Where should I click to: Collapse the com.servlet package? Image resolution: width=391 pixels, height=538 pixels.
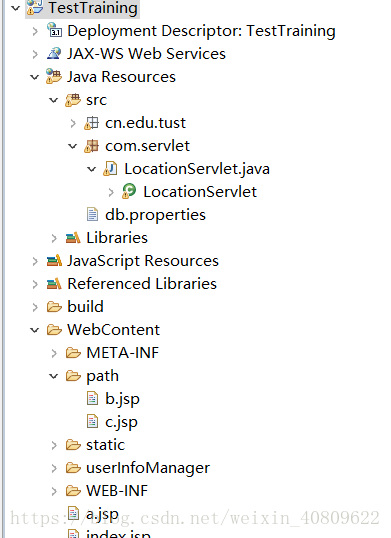[72, 146]
